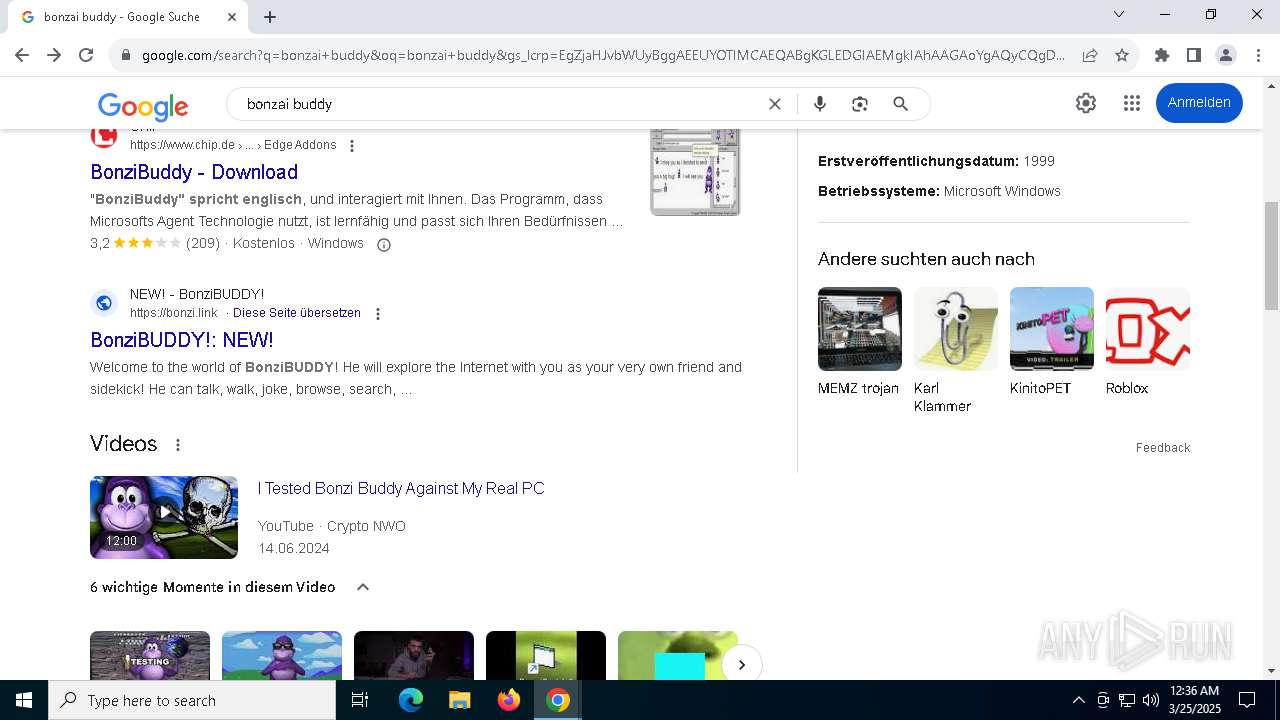1280x720 pixels.
Task: Open Roblox related search
Action: coord(1147,342)
